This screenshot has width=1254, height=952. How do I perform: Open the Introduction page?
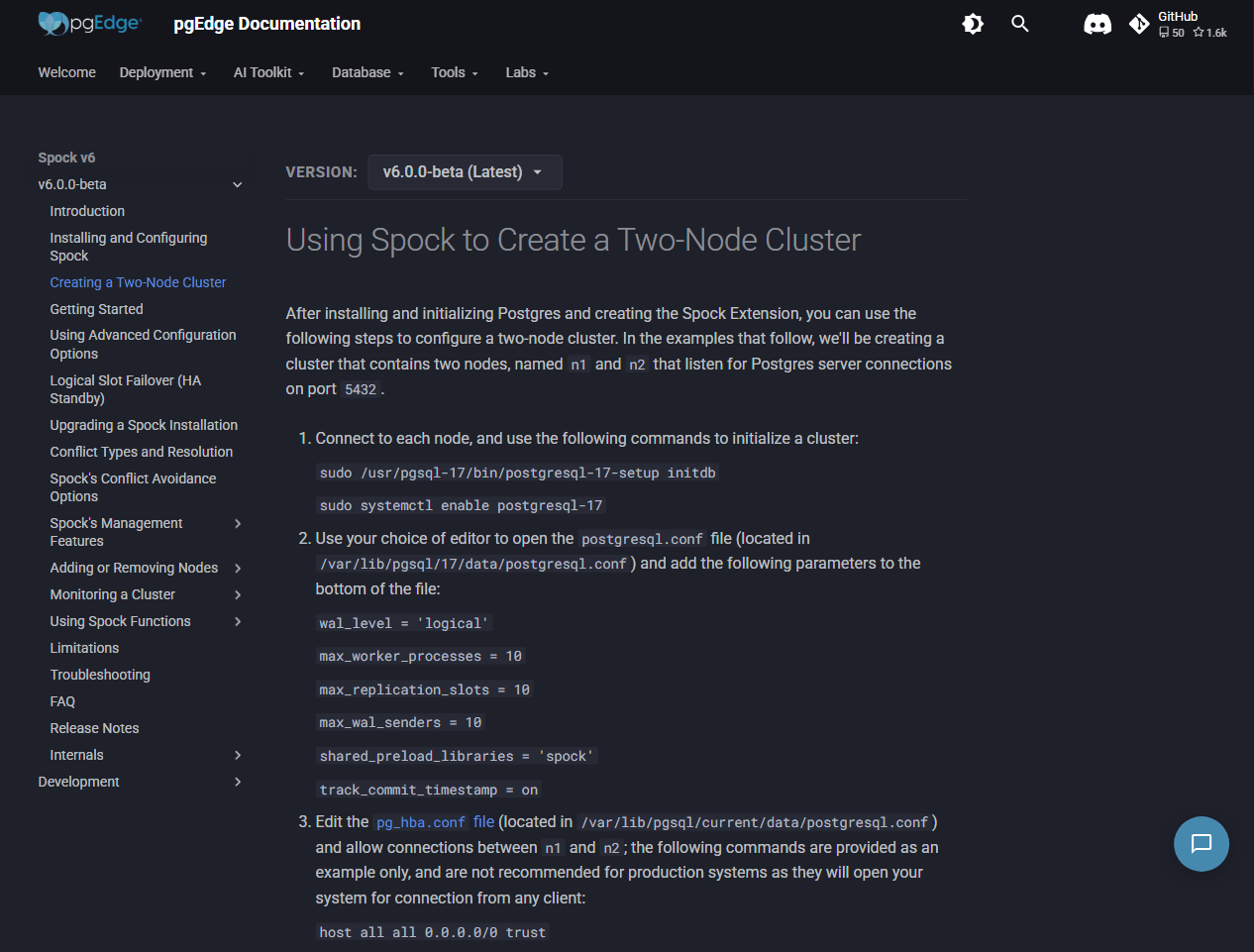coord(87,211)
